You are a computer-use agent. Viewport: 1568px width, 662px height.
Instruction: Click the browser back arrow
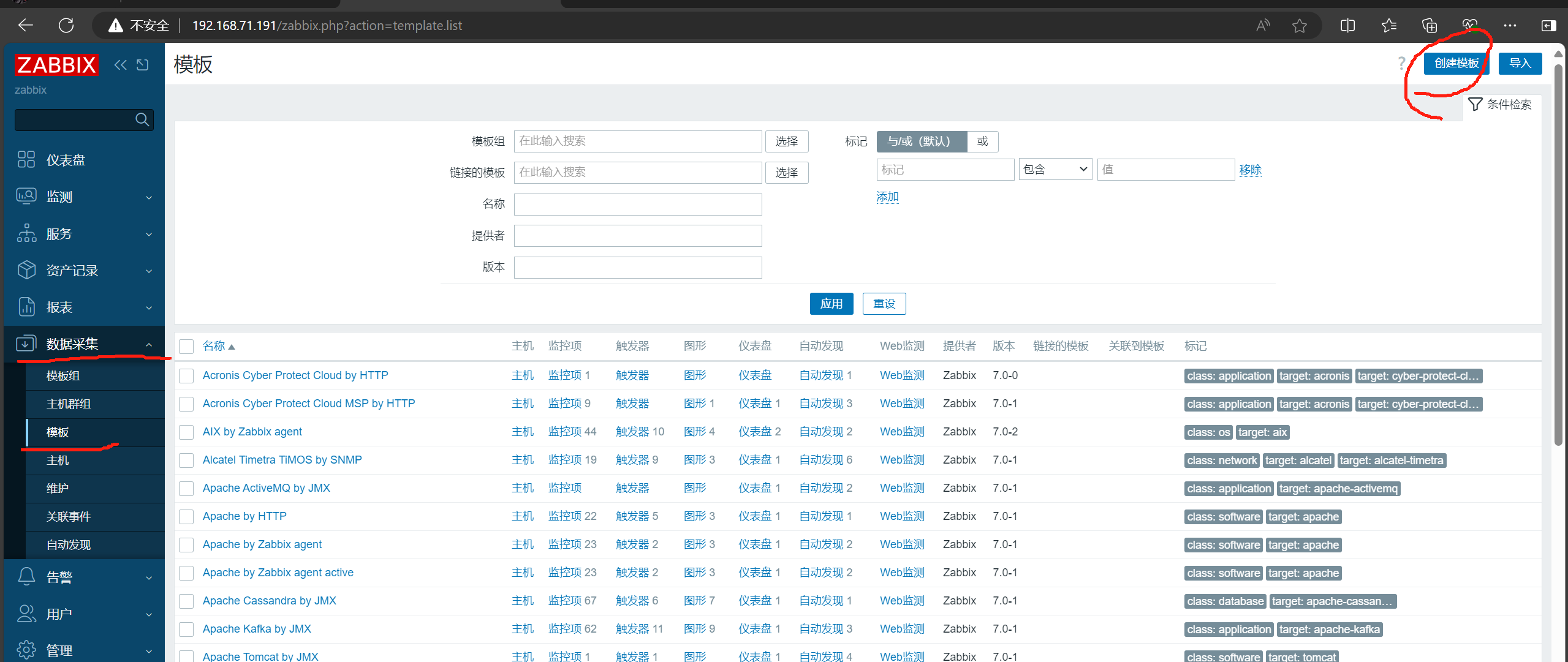(26, 25)
